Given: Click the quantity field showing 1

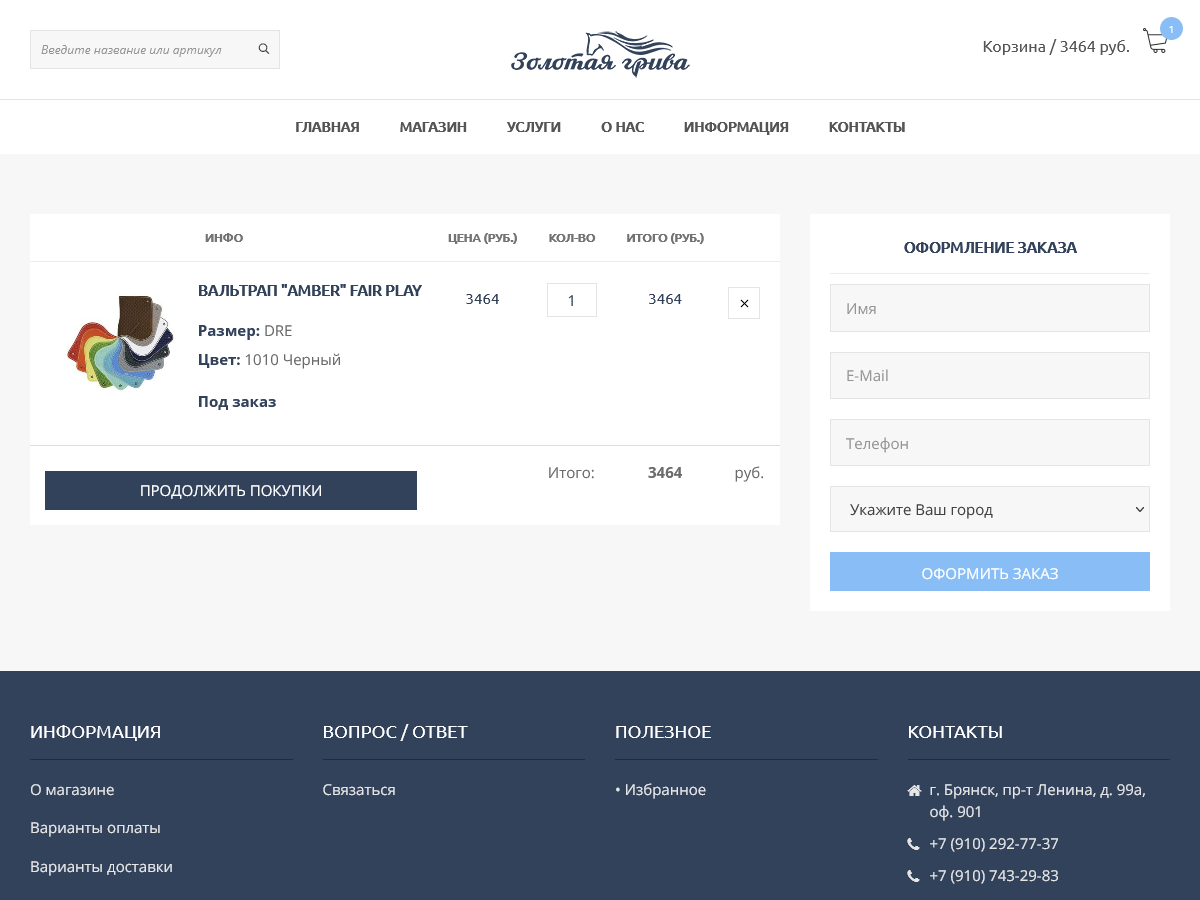Looking at the screenshot, I should point(572,300).
